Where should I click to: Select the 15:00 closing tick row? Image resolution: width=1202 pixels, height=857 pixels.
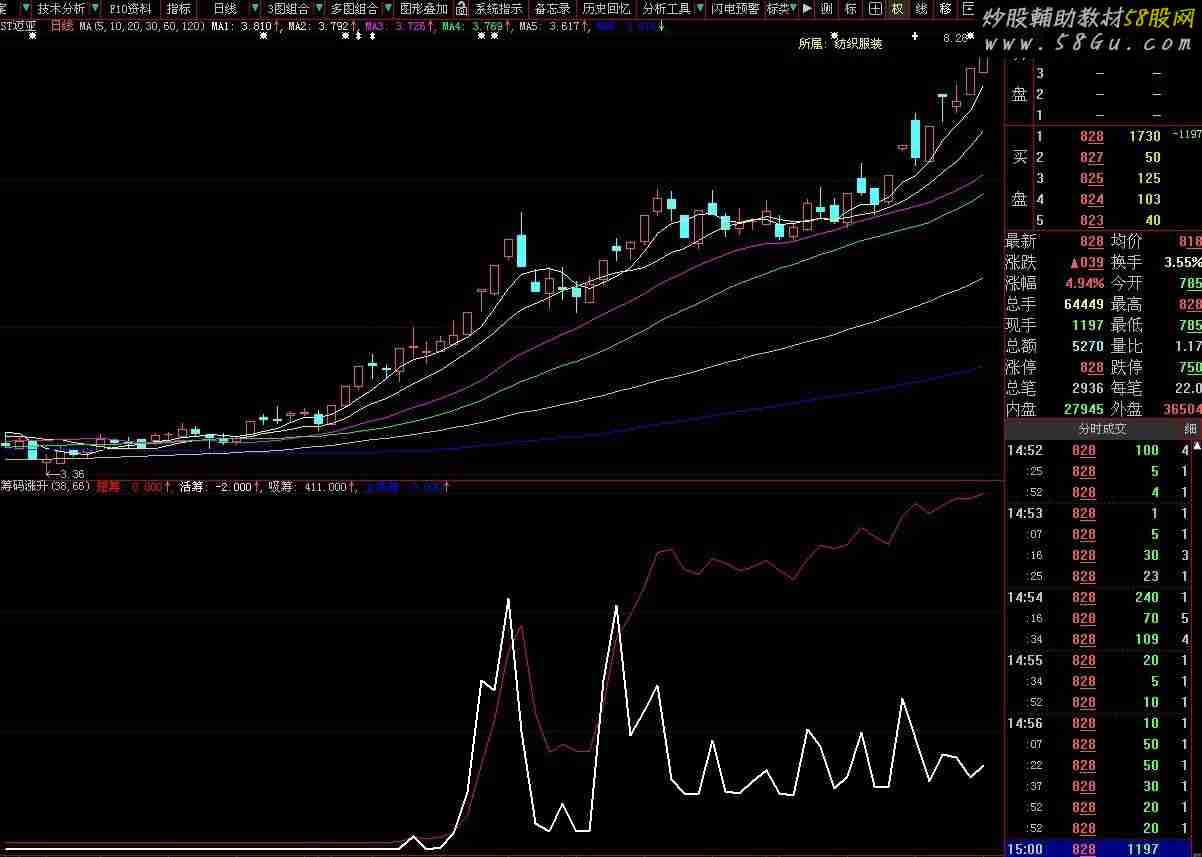(x=1098, y=849)
